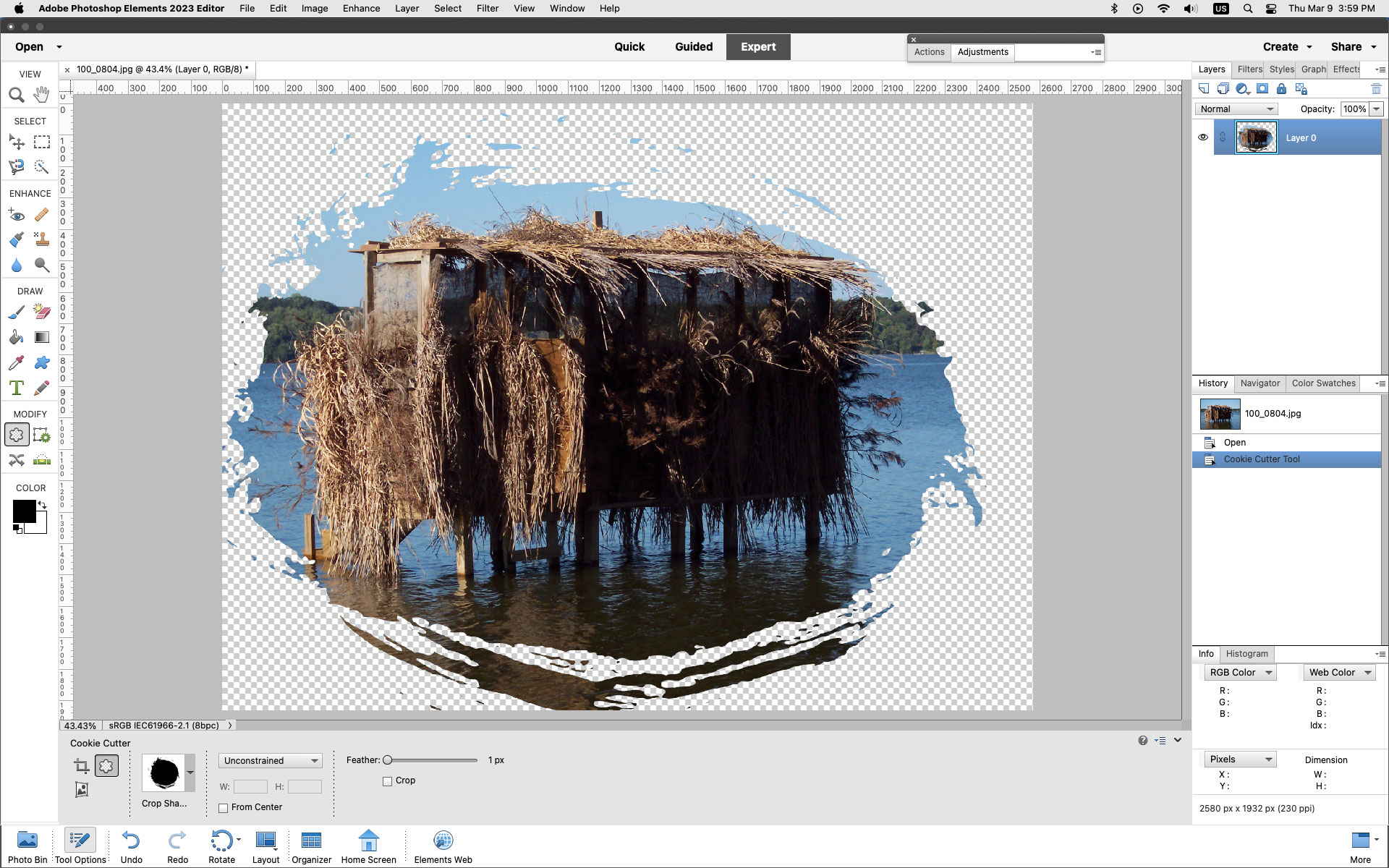The width and height of the screenshot is (1389, 868).
Task: Select the Quick Selection tool
Action: pos(42,167)
